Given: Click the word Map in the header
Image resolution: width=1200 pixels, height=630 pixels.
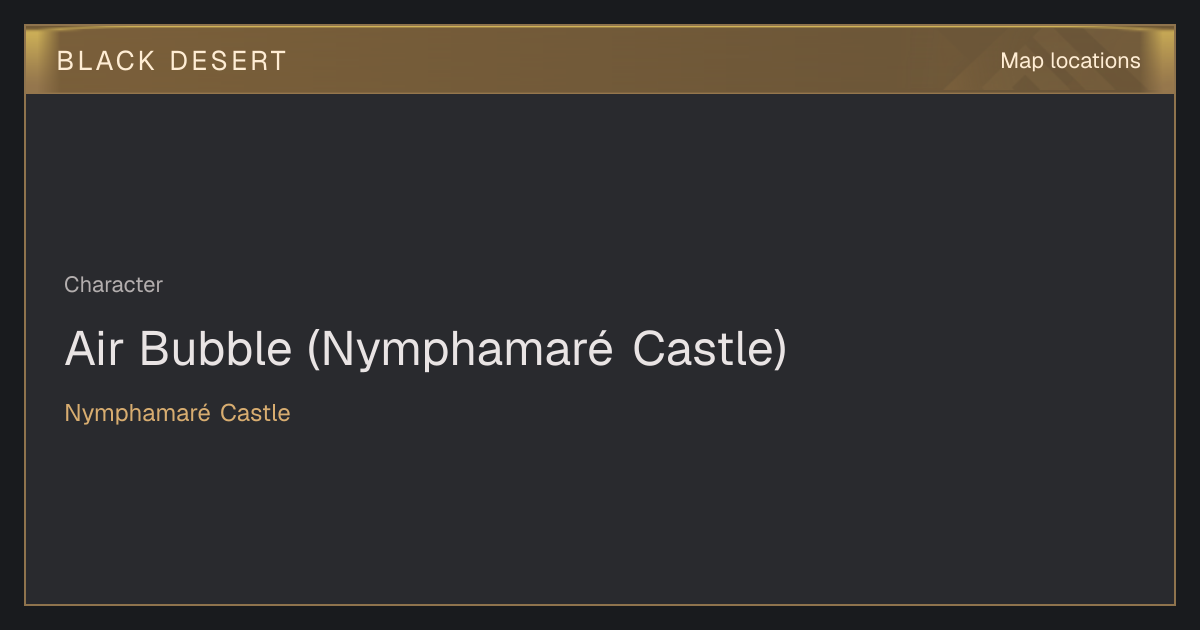Looking at the screenshot, I should (1022, 61).
